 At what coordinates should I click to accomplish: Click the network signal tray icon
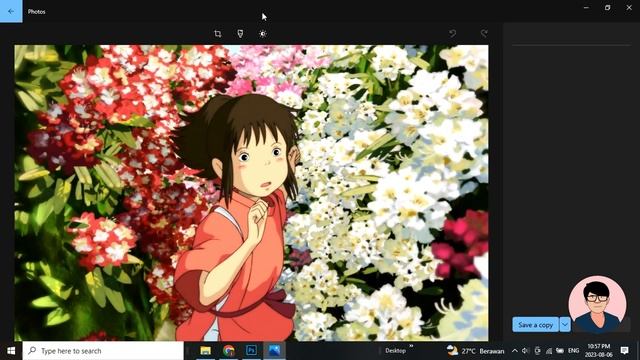click(549, 351)
